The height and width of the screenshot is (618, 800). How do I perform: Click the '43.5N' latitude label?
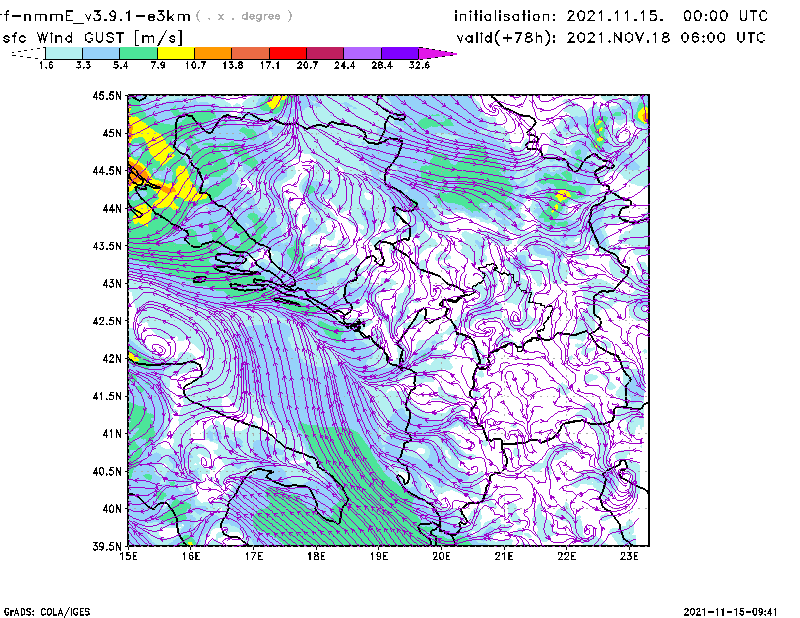pyautogui.click(x=107, y=246)
